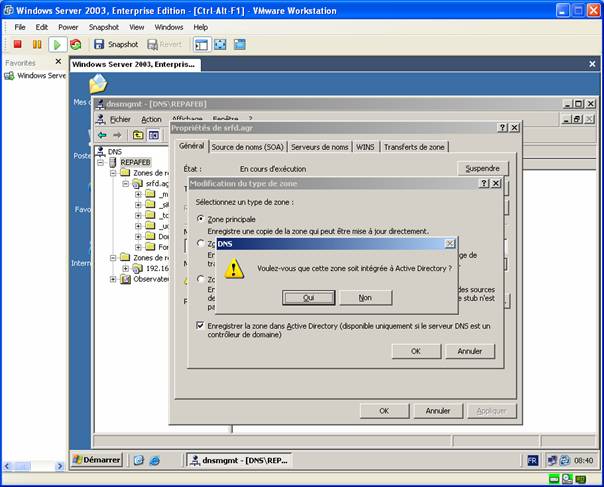The height and width of the screenshot is (487, 604).
Task: Select the Windows Server 2003 VM tab
Action: click(x=135, y=64)
